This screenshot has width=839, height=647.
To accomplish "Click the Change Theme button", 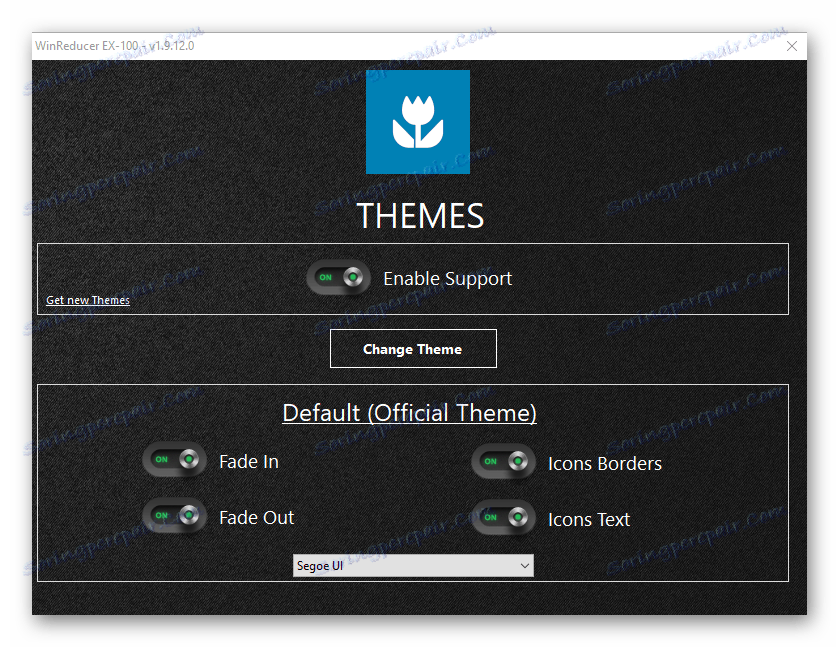I will pyautogui.click(x=413, y=349).
